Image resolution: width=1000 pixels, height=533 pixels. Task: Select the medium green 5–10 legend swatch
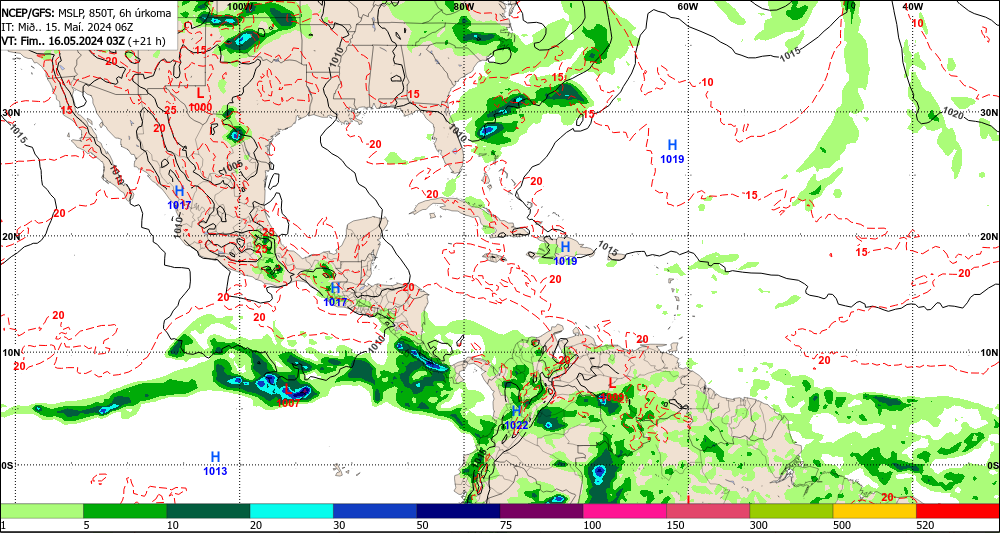pyautogui.click(x=125, y=511)
